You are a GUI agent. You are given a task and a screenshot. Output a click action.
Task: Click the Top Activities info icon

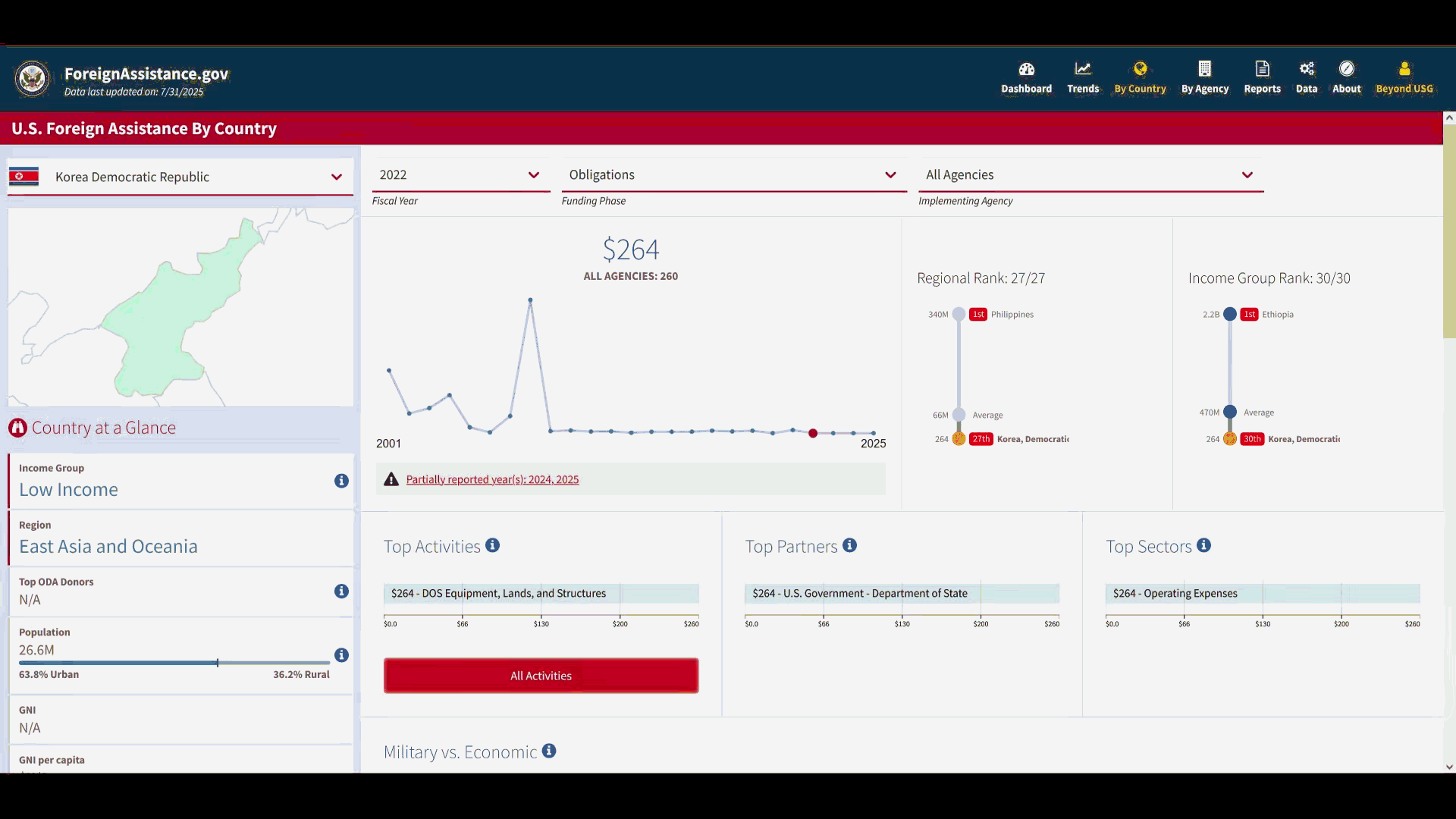click(492, 545)
